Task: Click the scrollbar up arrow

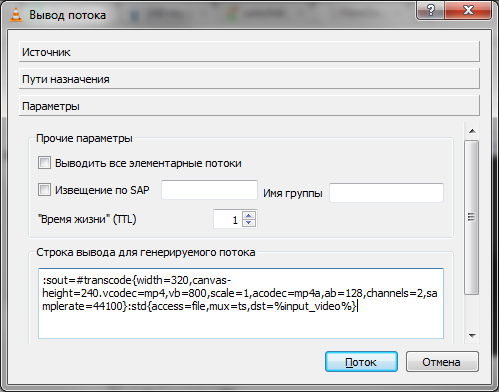Action: (472, 131)
